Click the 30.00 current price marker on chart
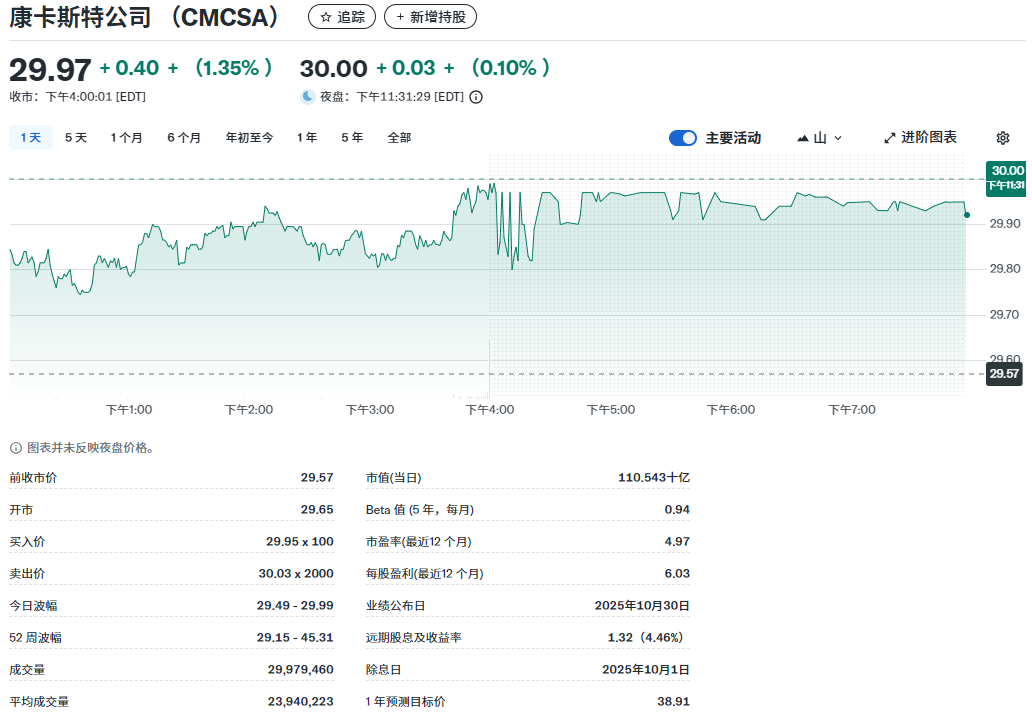Viewport: 1032px width, 719px height. 1006,171
